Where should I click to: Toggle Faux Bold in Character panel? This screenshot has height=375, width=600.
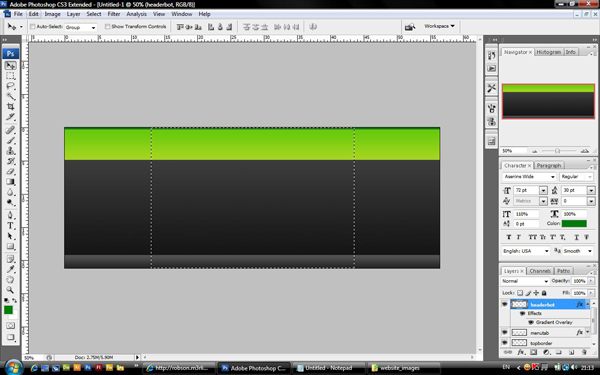tap(509, 237)
